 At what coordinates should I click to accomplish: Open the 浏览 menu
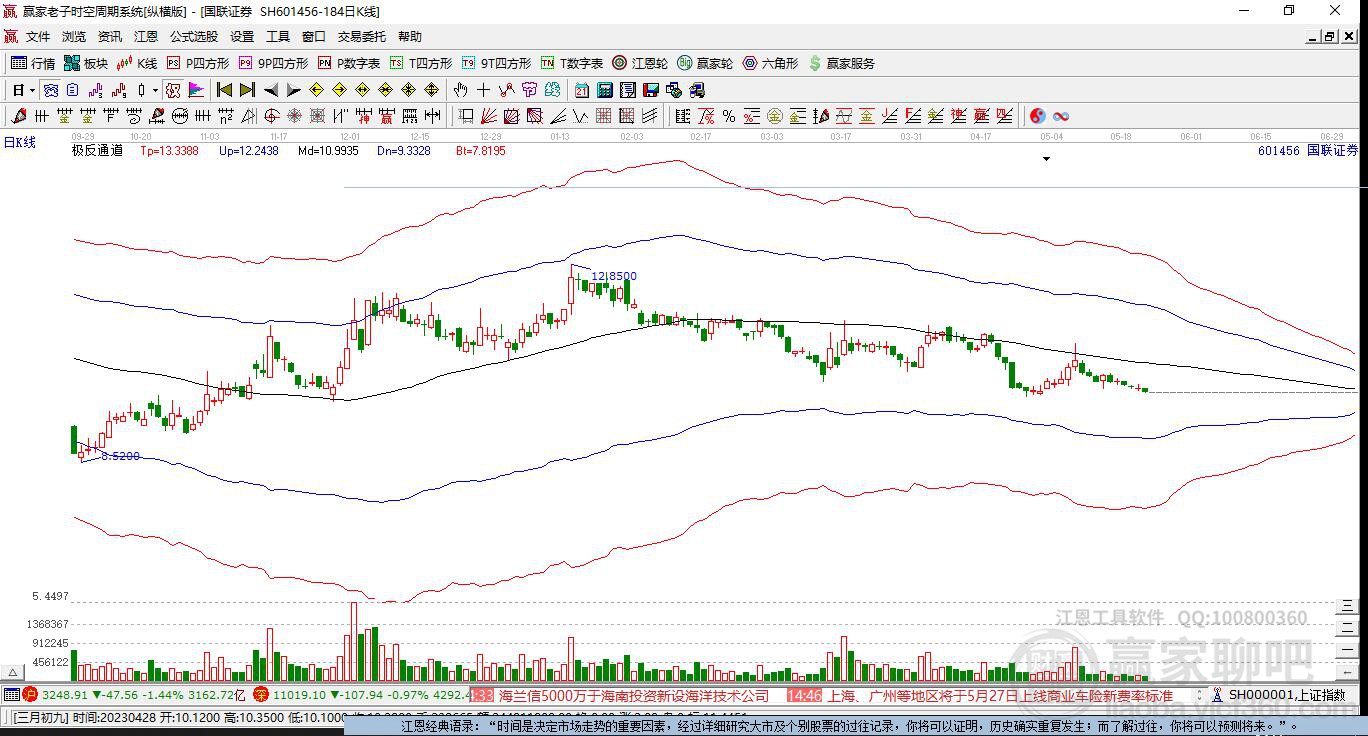(74, 37)
